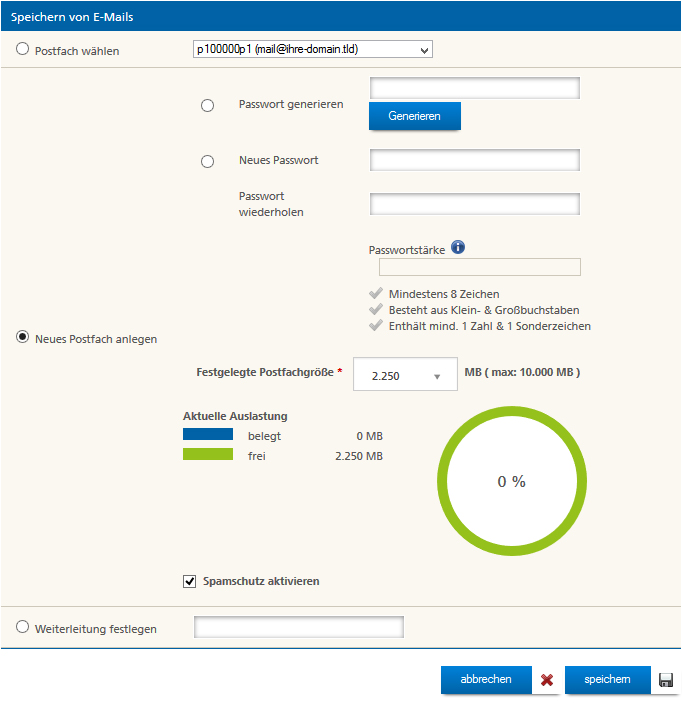Select Neues Postfach anlegen radio option
Screen dimensions: 682x710
tap(22, 337)
